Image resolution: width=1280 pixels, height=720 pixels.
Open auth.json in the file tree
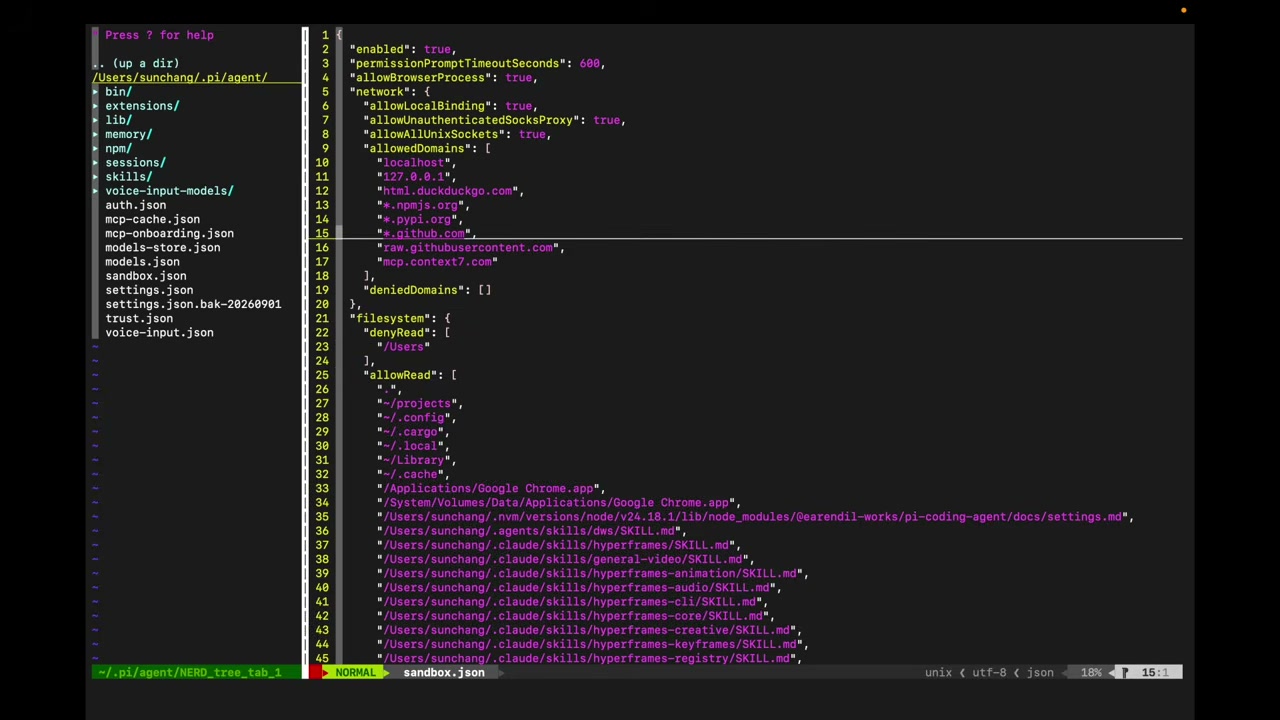(135, 205)
